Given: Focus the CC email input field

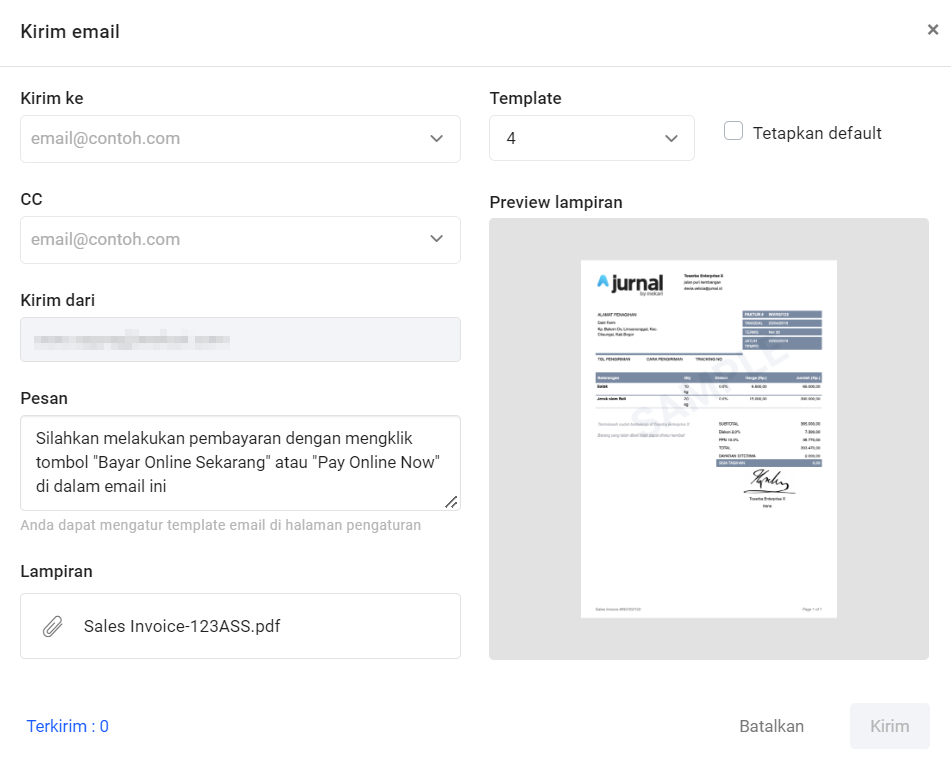Looking at the screenshot, I should coord(220,239).
